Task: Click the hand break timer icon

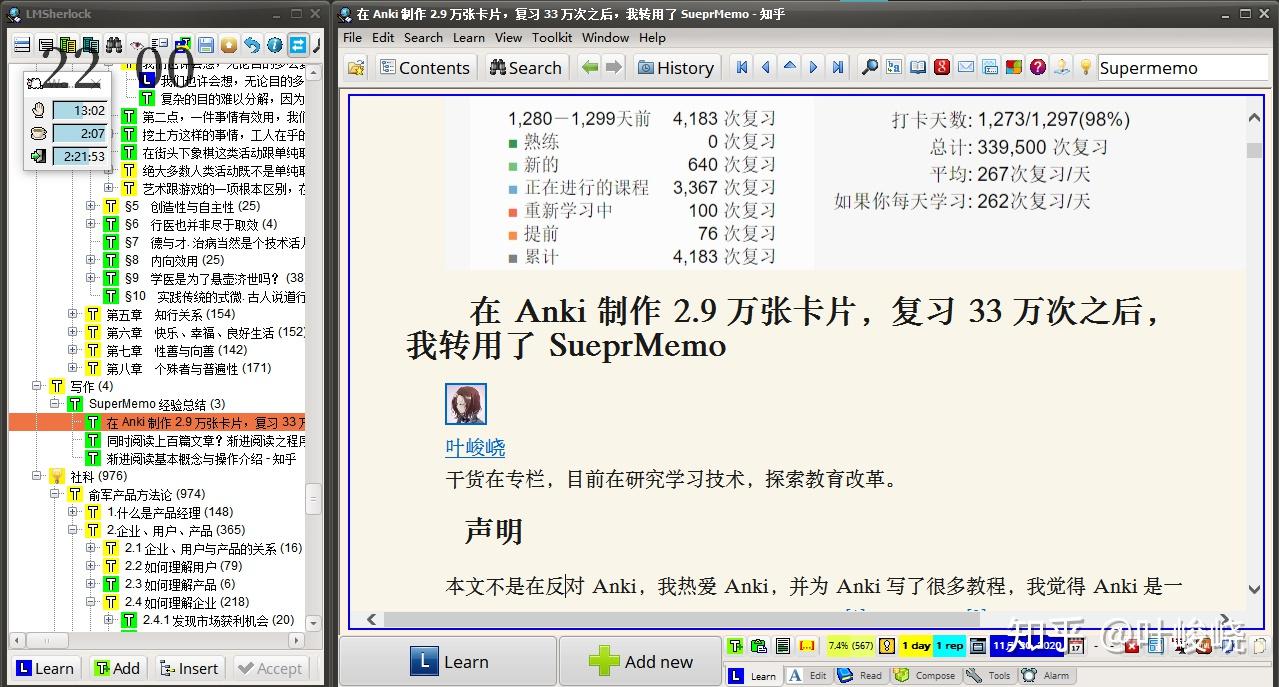Action: point(38,110)
